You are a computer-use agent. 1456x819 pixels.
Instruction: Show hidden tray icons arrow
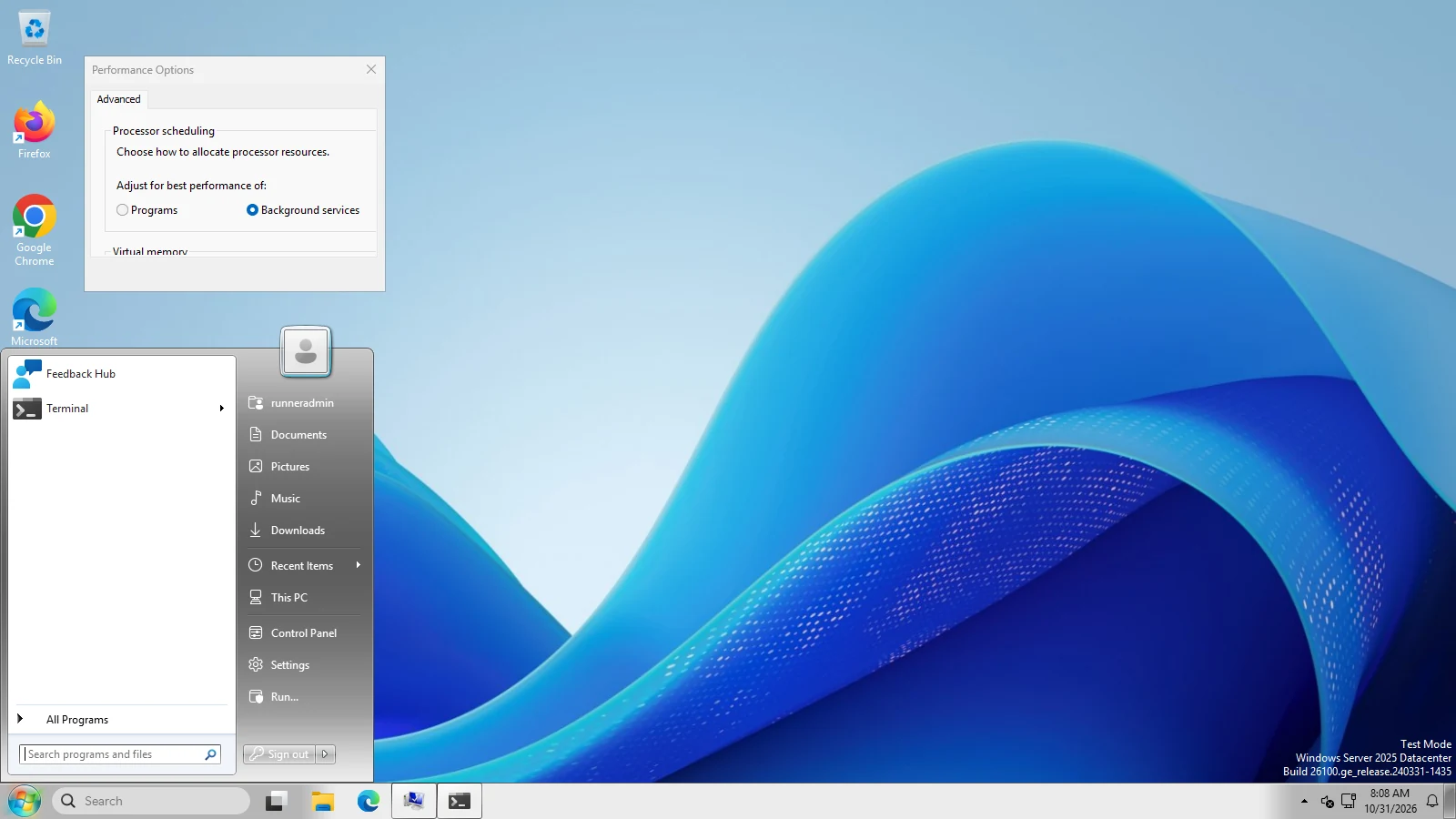coord(1304,802)
